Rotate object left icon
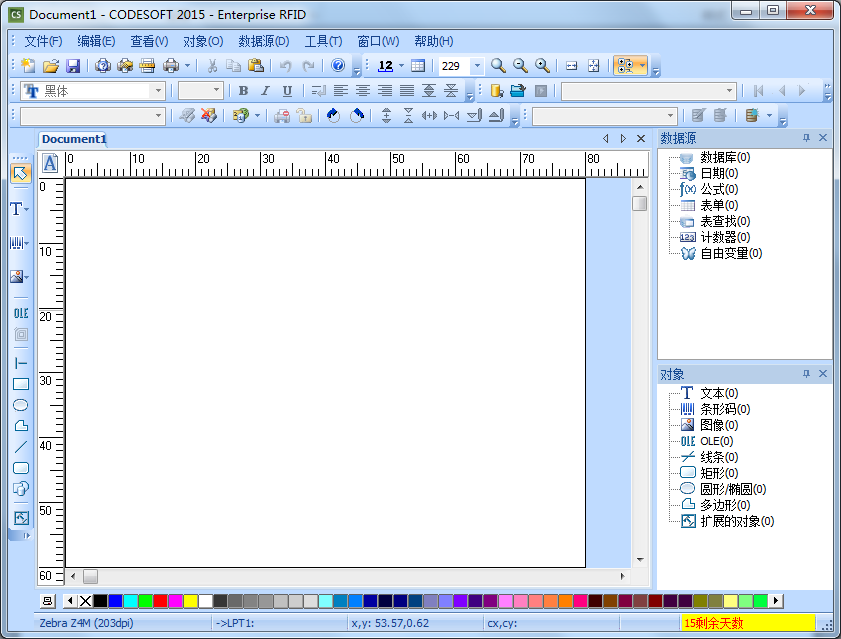 [333, 115]
